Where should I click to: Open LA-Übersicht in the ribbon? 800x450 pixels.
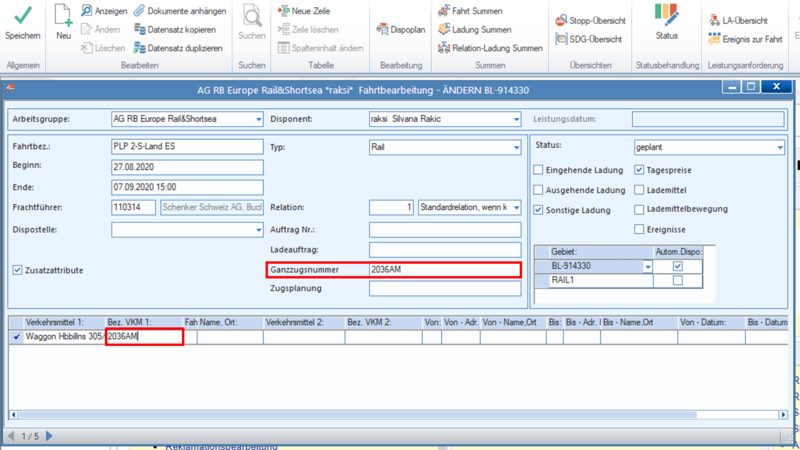(738, 20)
